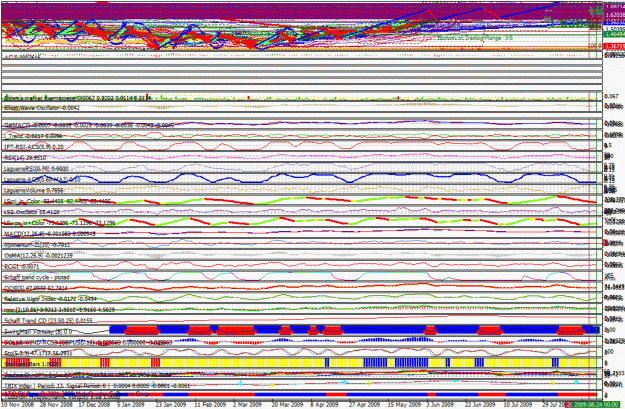
Task: Click the RCCI indicator label
Action: click(x=22, y=266)
